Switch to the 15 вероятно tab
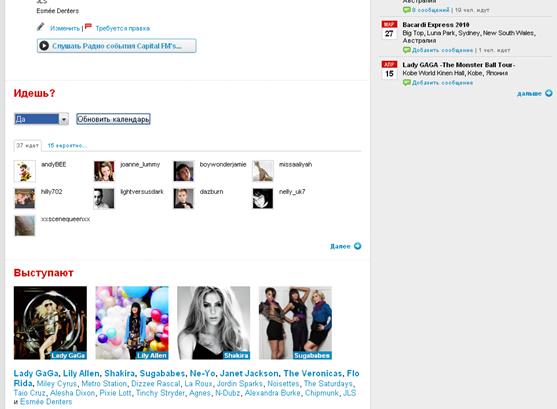This screenshot has width=557, height=409. 66,146
